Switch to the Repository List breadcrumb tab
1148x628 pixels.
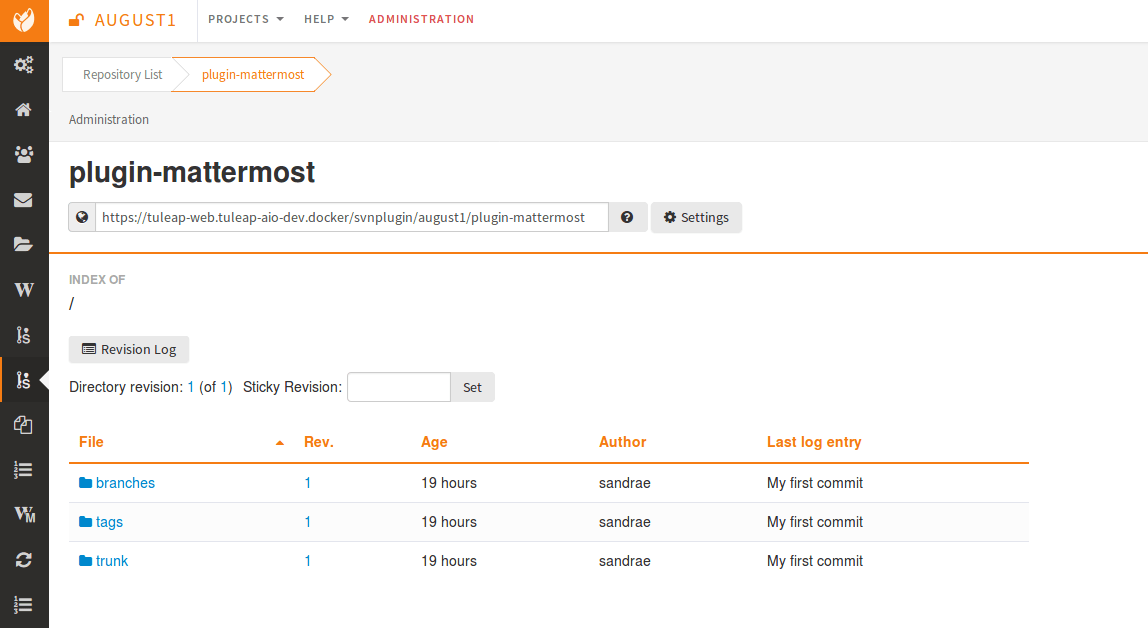pyautogui.click(x=122, y=74)
